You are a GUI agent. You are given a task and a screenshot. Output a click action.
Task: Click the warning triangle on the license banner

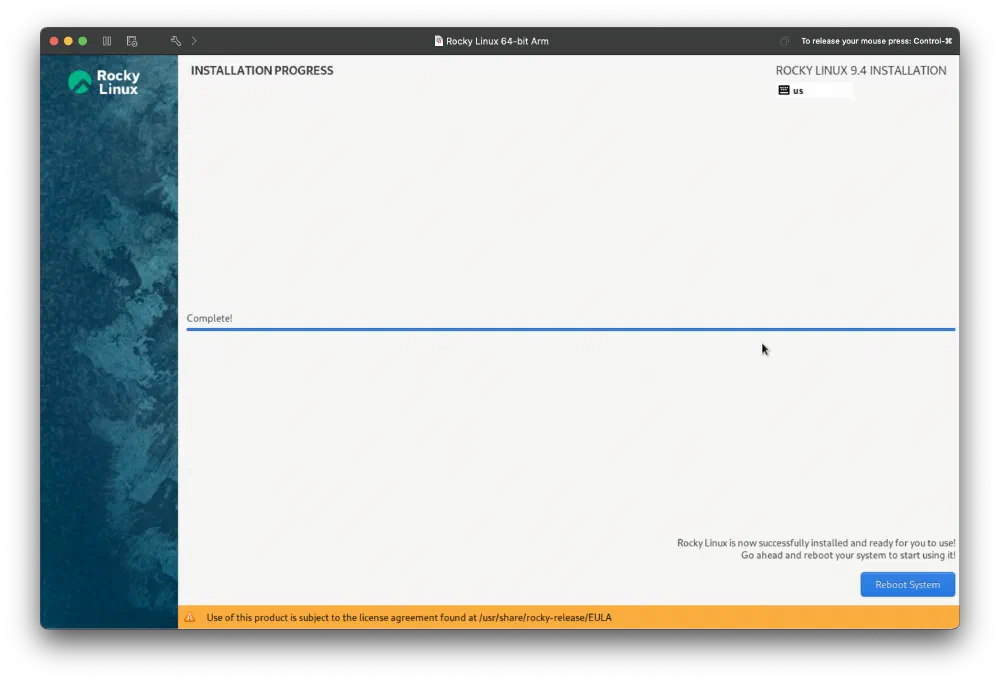190,617
